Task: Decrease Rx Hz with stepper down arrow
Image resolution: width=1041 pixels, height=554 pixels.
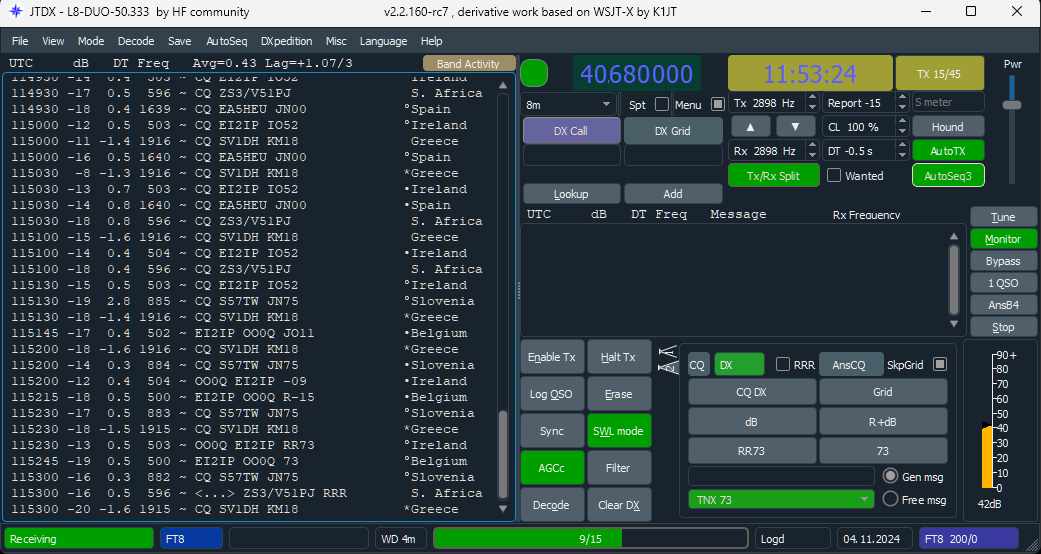Action: pyautogui.click(x=812, y=155)
